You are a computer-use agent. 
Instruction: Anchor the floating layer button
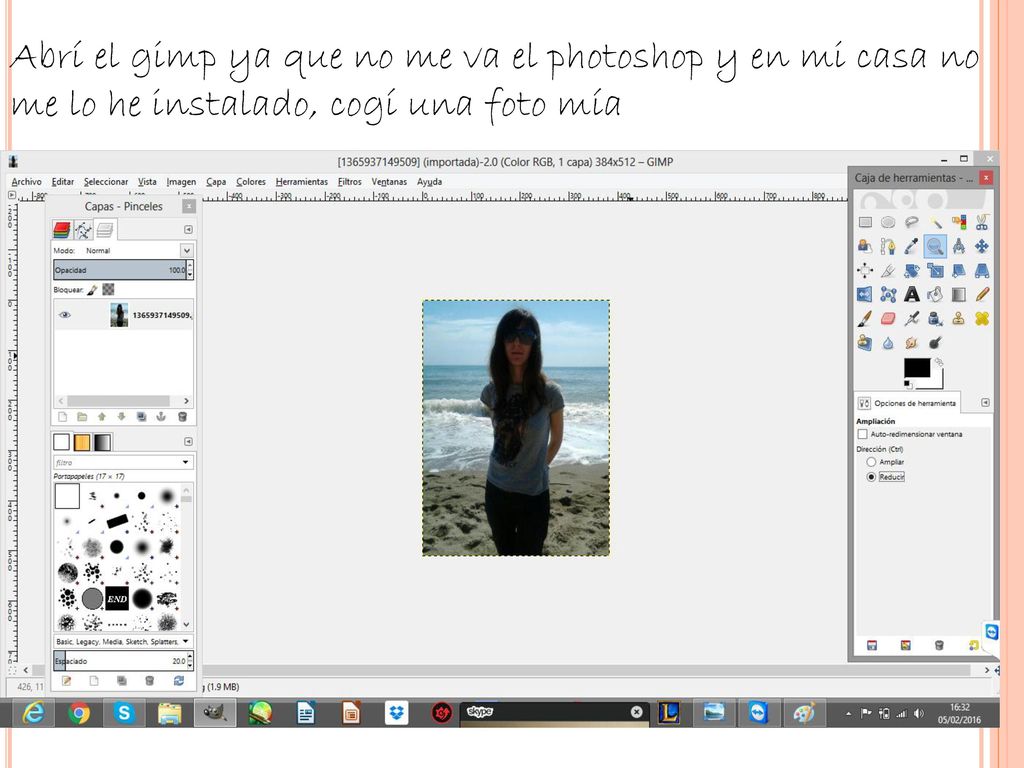161,417
